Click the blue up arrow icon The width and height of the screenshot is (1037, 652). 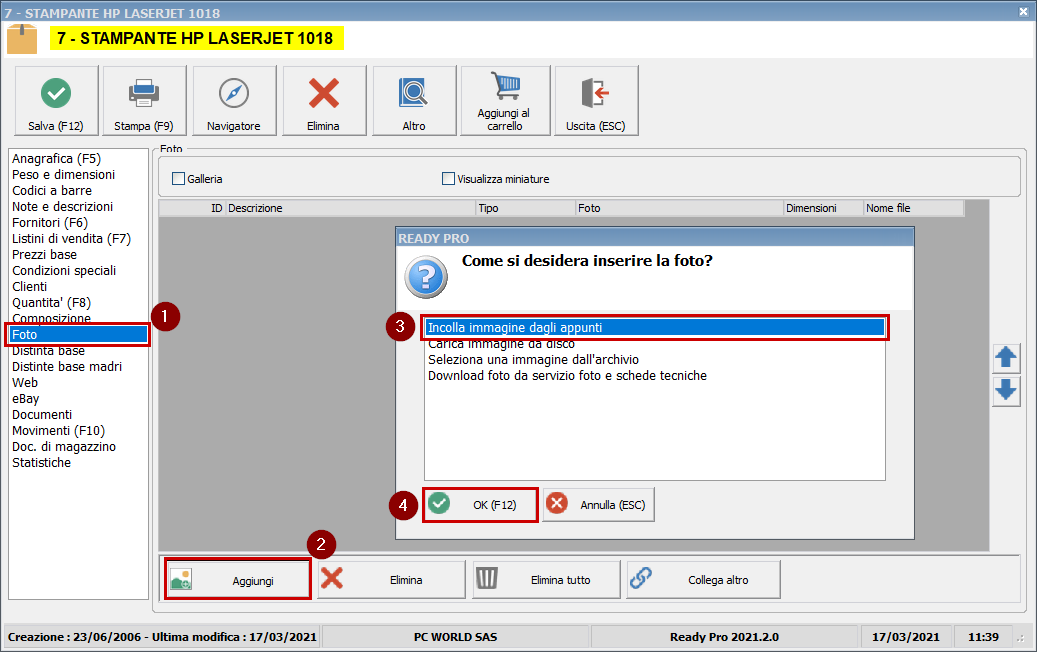click(x=1006, y=358)
